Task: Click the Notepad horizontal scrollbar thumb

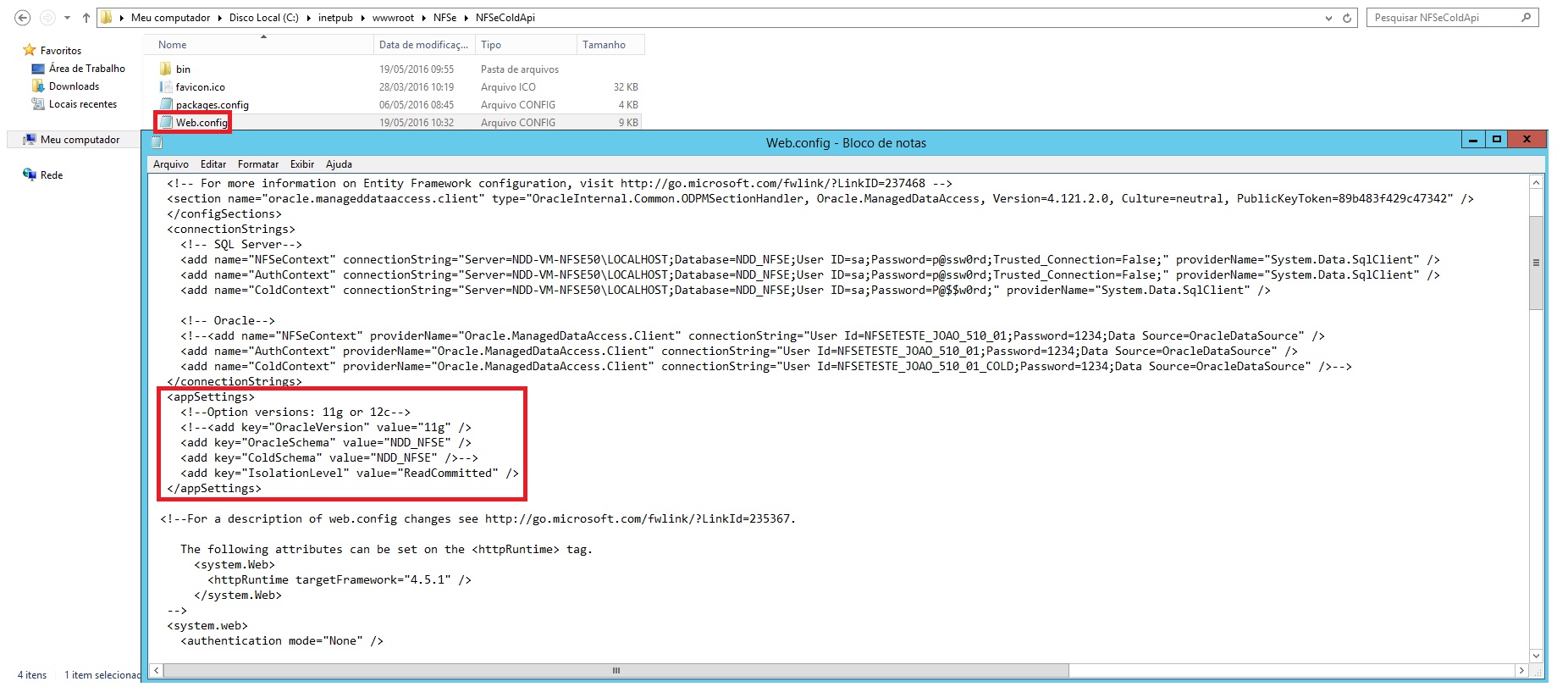Action: 616,671
